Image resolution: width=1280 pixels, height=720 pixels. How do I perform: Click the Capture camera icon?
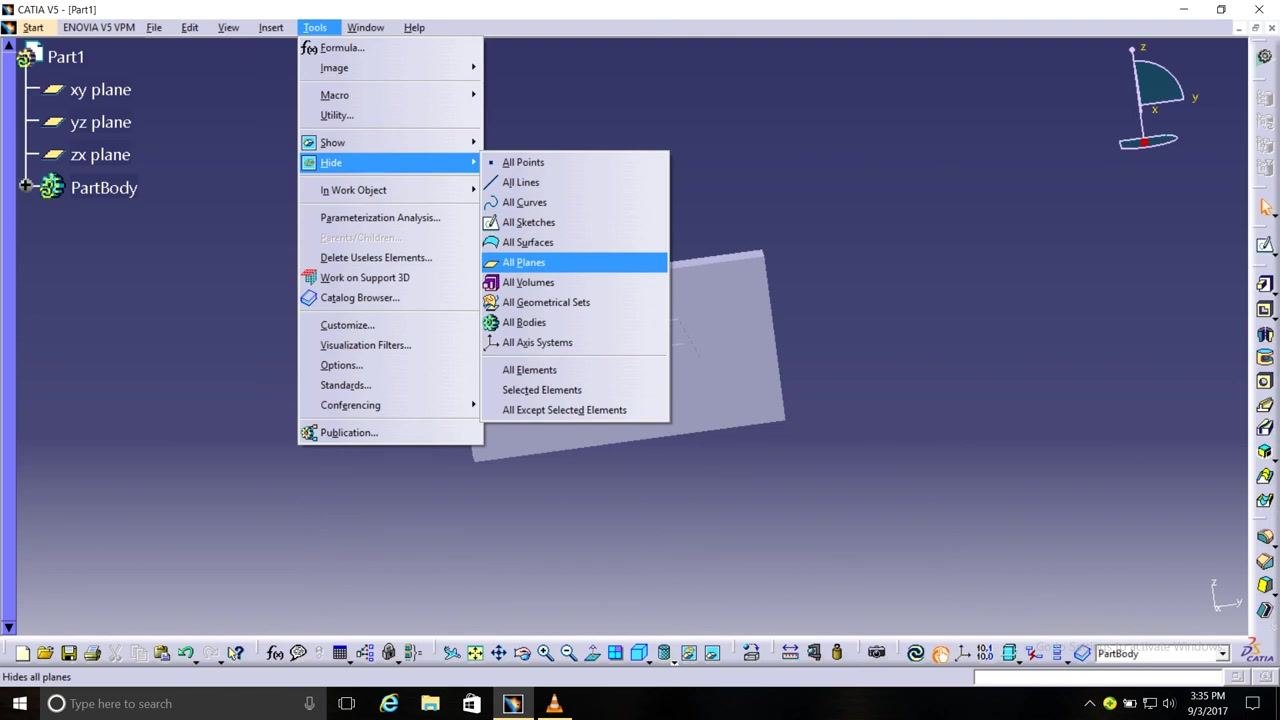tap(877, 653)
